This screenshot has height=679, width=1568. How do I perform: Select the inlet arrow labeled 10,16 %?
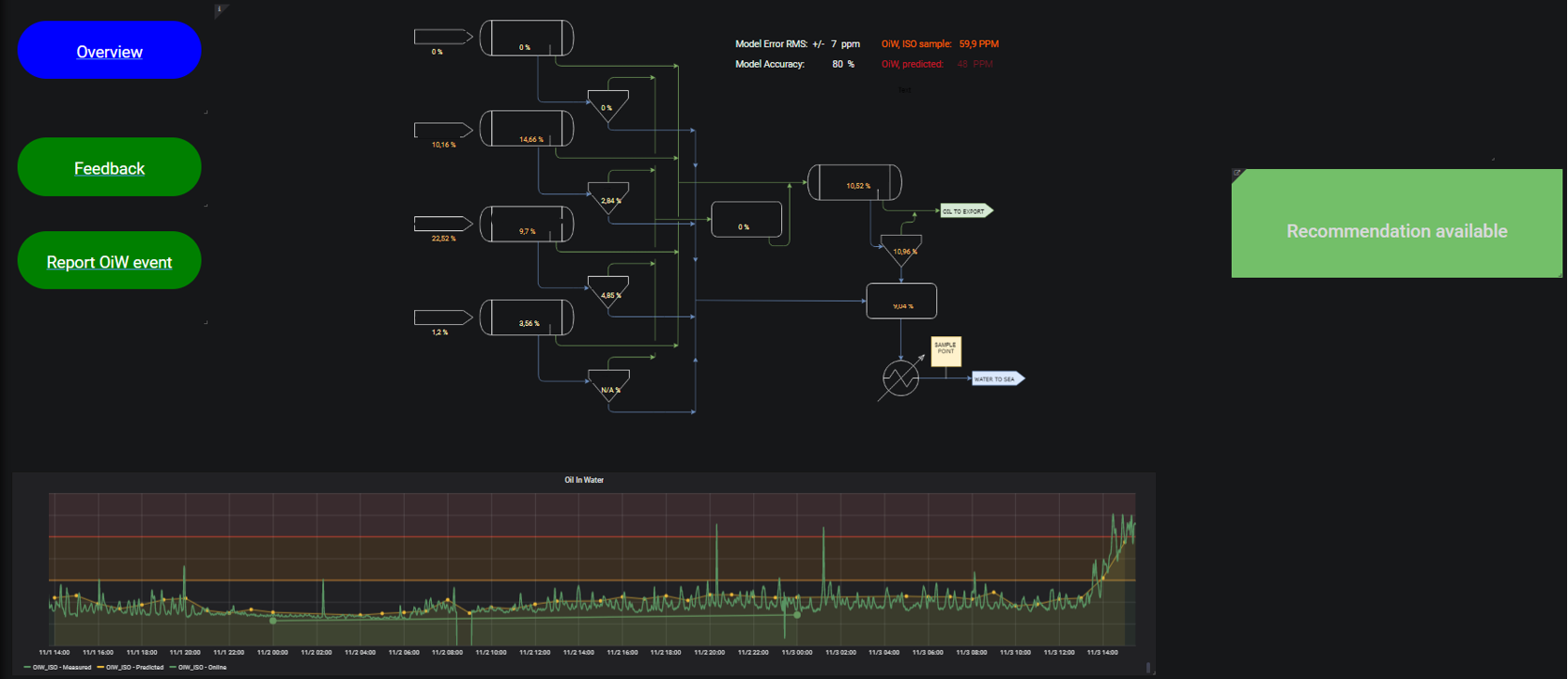click(x=443, y=130)
